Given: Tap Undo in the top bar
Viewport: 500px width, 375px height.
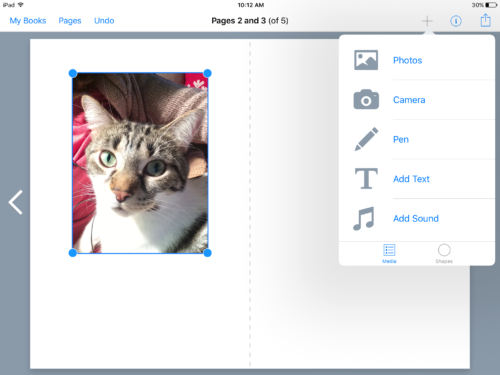Looking at the screenshot, I should (104, 21).
